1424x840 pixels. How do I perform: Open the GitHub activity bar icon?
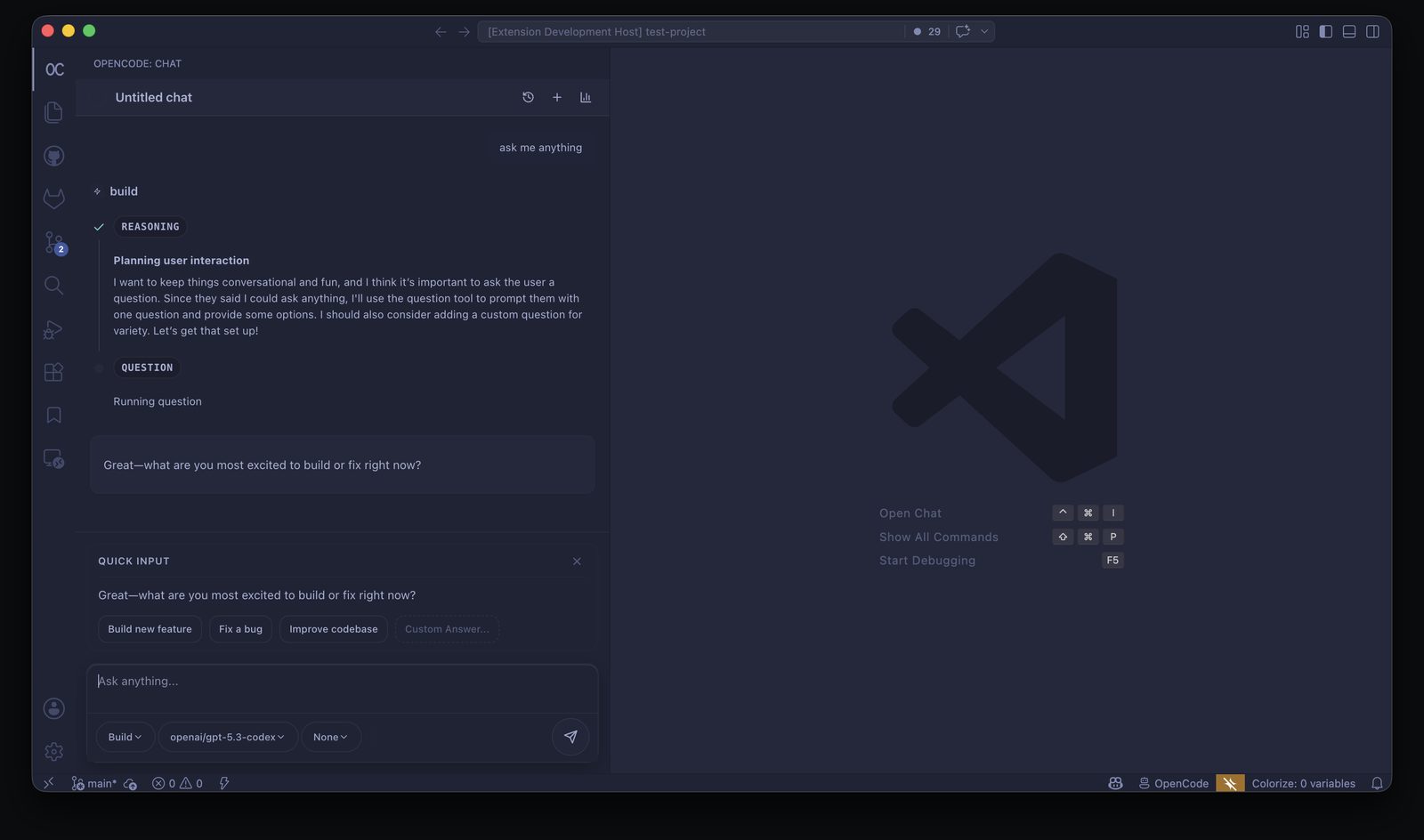pyautogui.click(x=54, y=156)
